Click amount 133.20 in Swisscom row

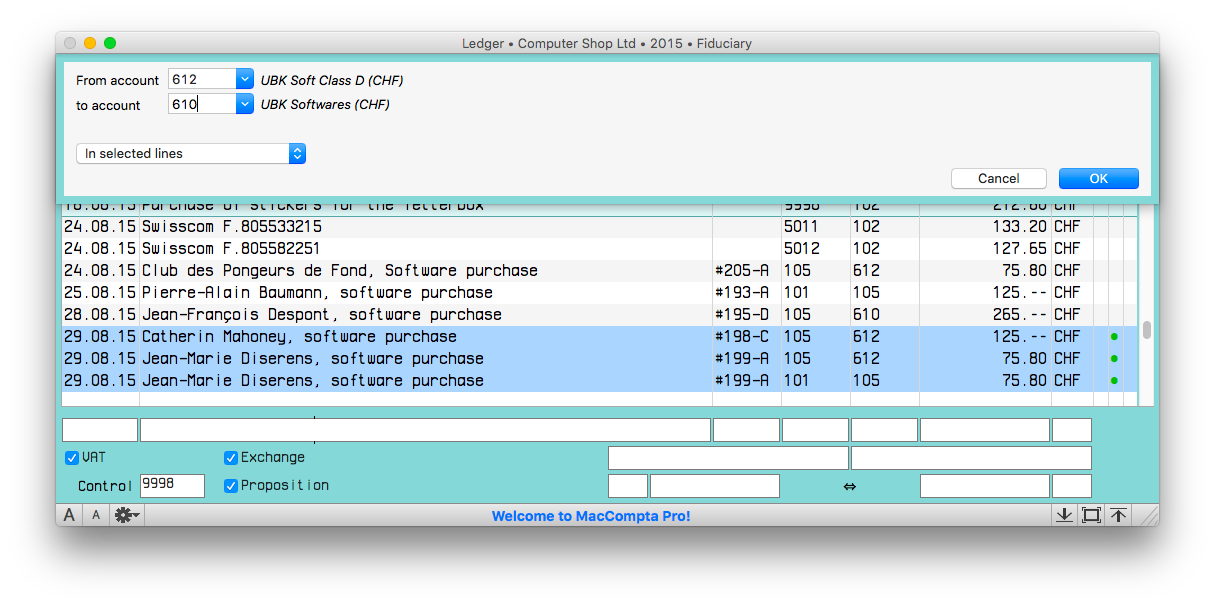pos(1020,227)
